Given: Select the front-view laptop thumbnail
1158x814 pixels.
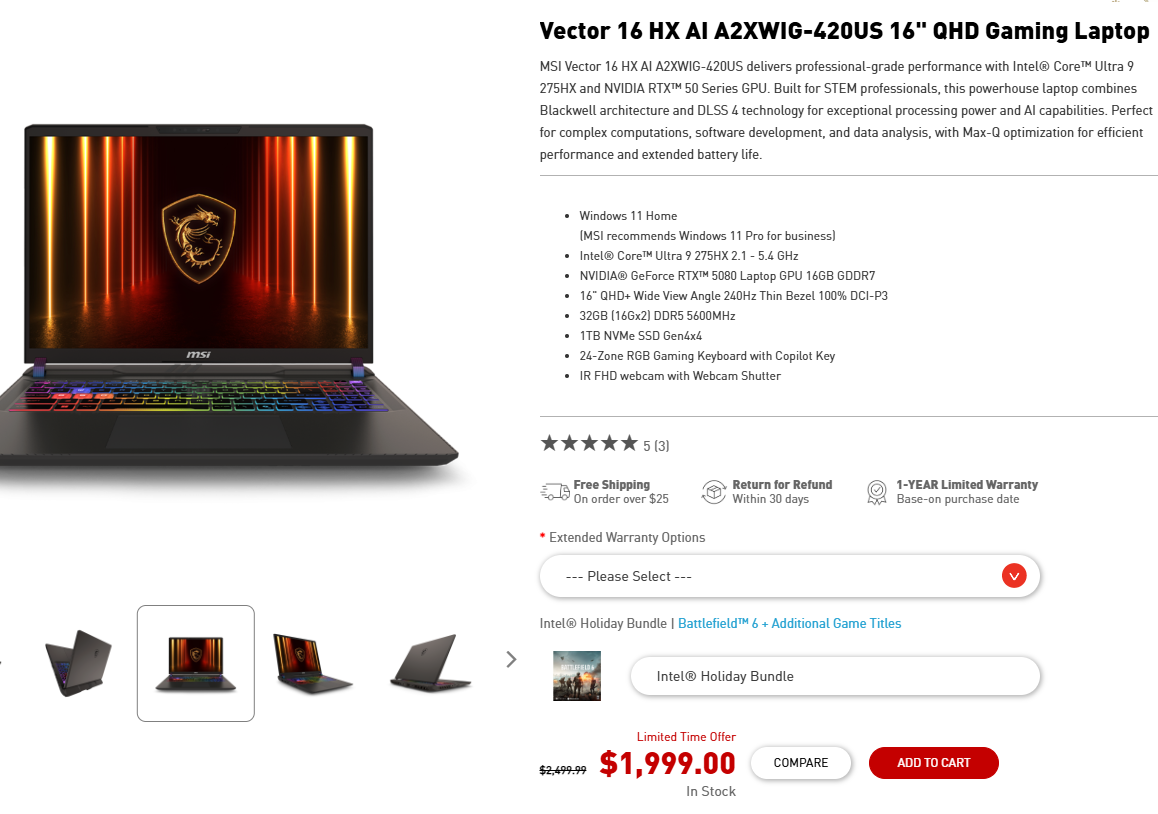Looking at the screenshot, I should 196,663.
